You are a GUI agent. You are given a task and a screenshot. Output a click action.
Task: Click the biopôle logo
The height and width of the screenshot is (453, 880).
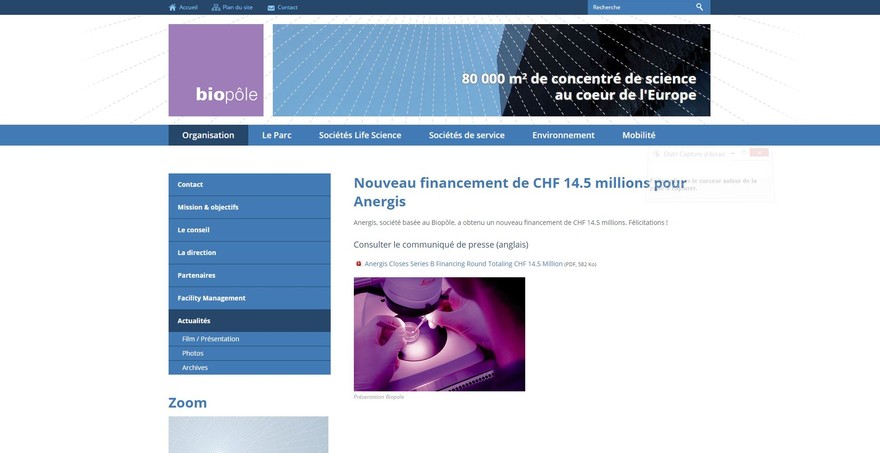[x=216, y=70]
